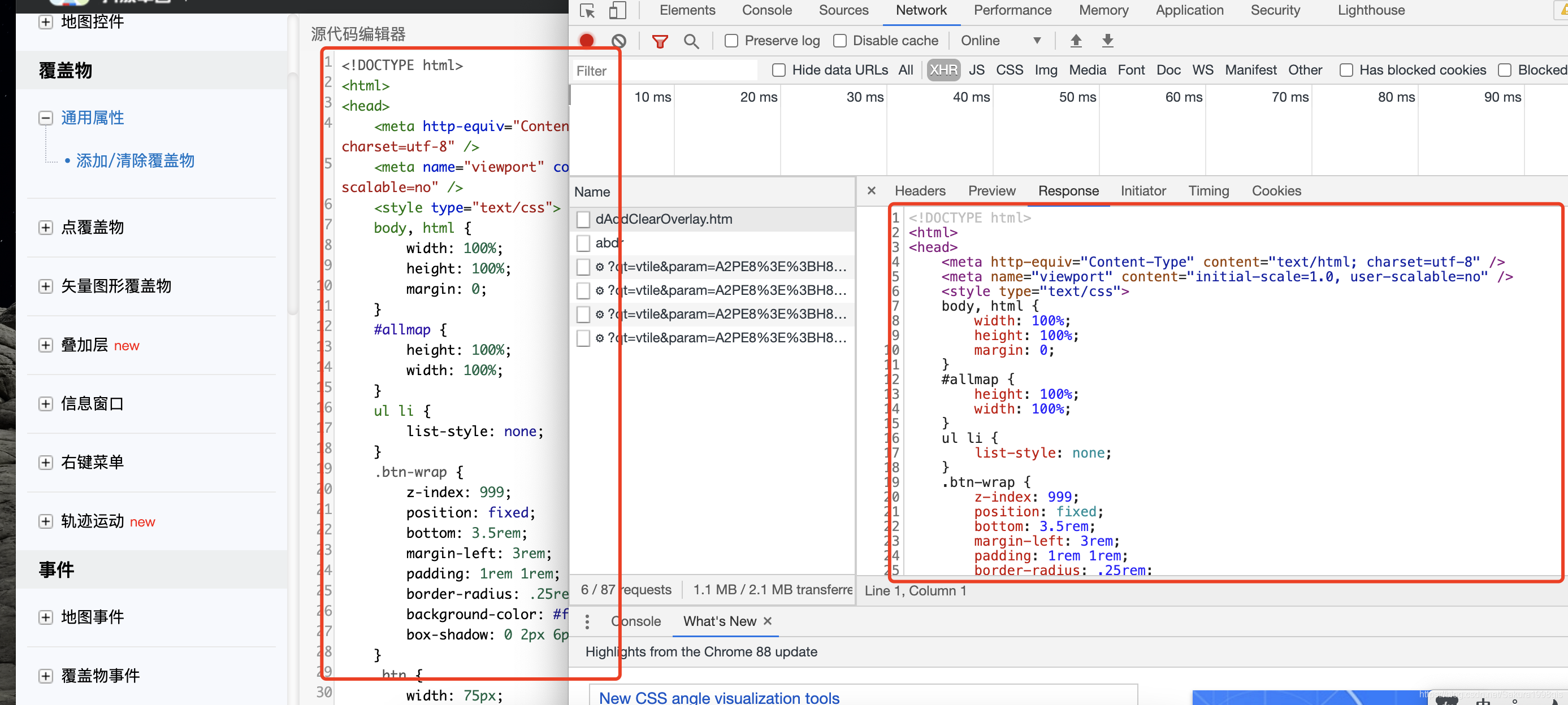Select the dAddClearOverlay.htm request row
1568x705 pixels.
[x=712, y=219]
